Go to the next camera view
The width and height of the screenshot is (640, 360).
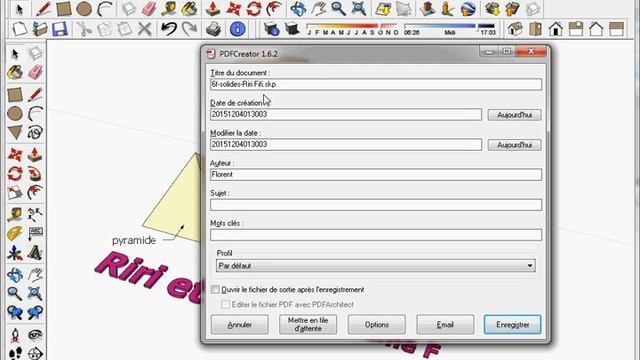pos(35,313)
